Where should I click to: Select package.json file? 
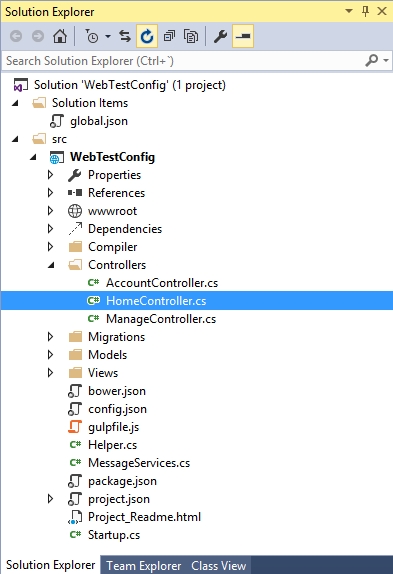pos(122,481)
